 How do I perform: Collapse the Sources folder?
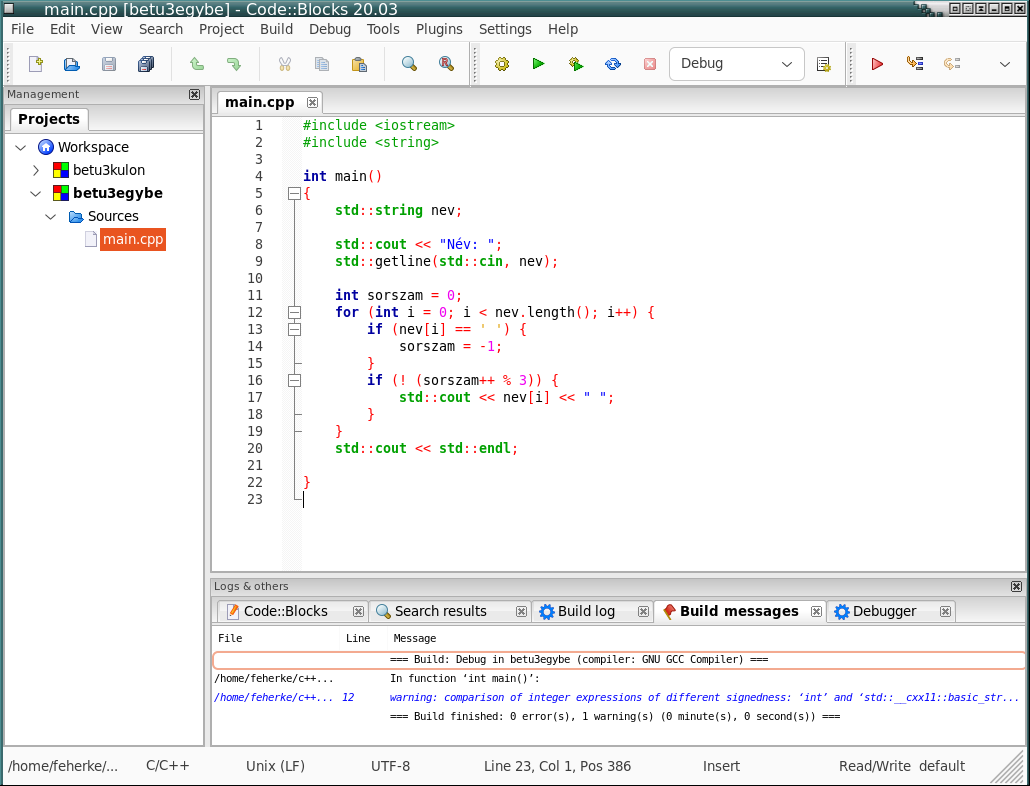(x=51, y=217)
